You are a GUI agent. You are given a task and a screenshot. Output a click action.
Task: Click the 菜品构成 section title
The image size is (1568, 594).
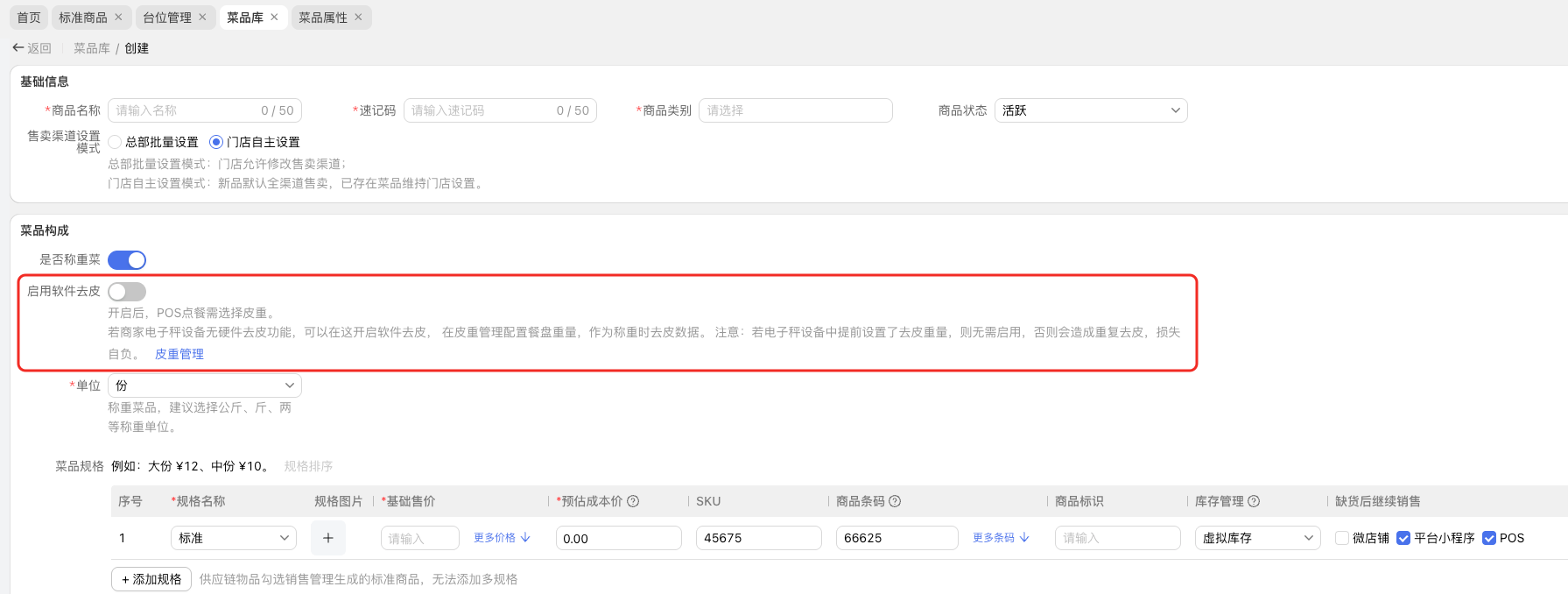click(45, 230)
